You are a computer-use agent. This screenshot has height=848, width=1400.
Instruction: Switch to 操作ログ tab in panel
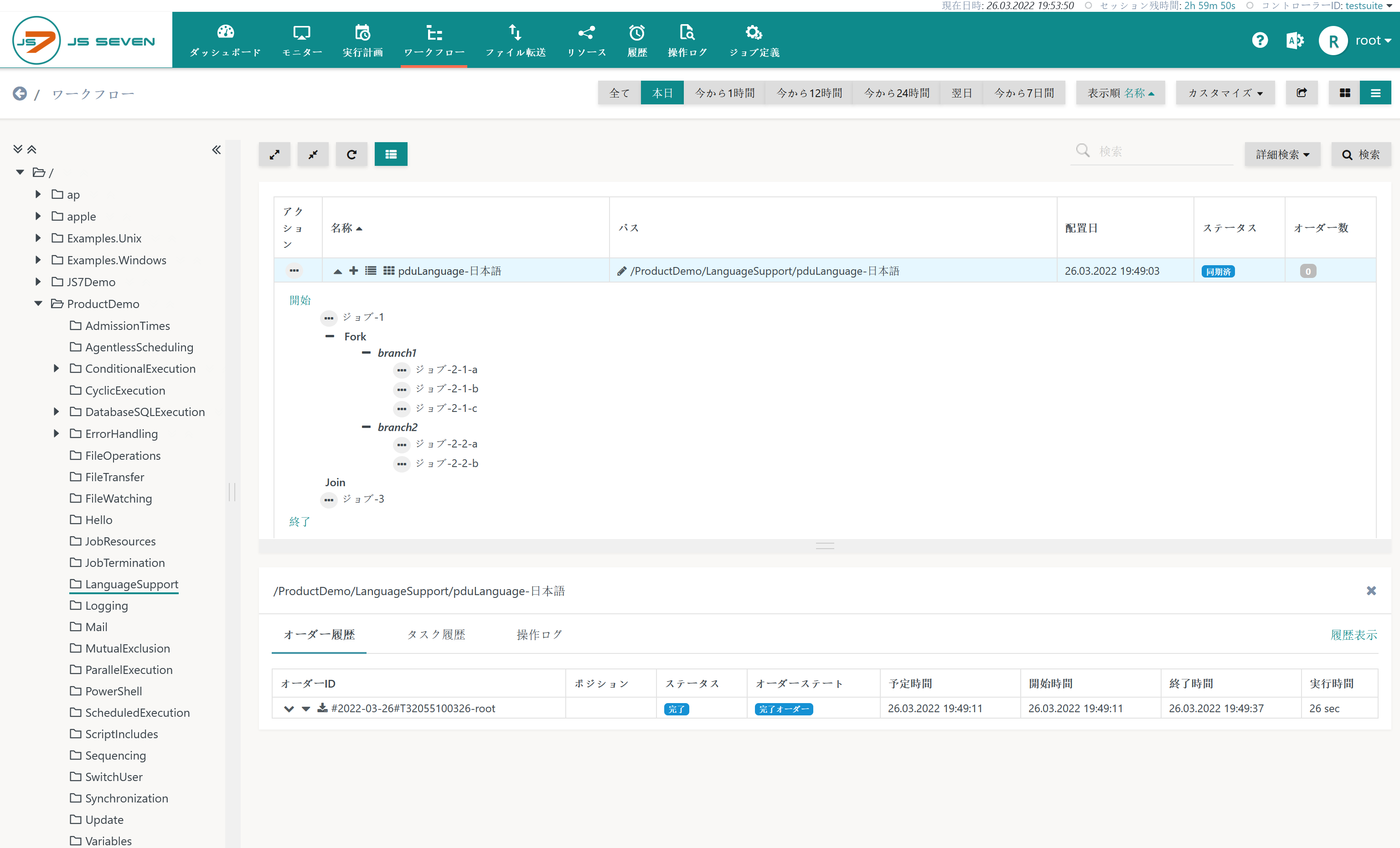[x=539, y=634]
